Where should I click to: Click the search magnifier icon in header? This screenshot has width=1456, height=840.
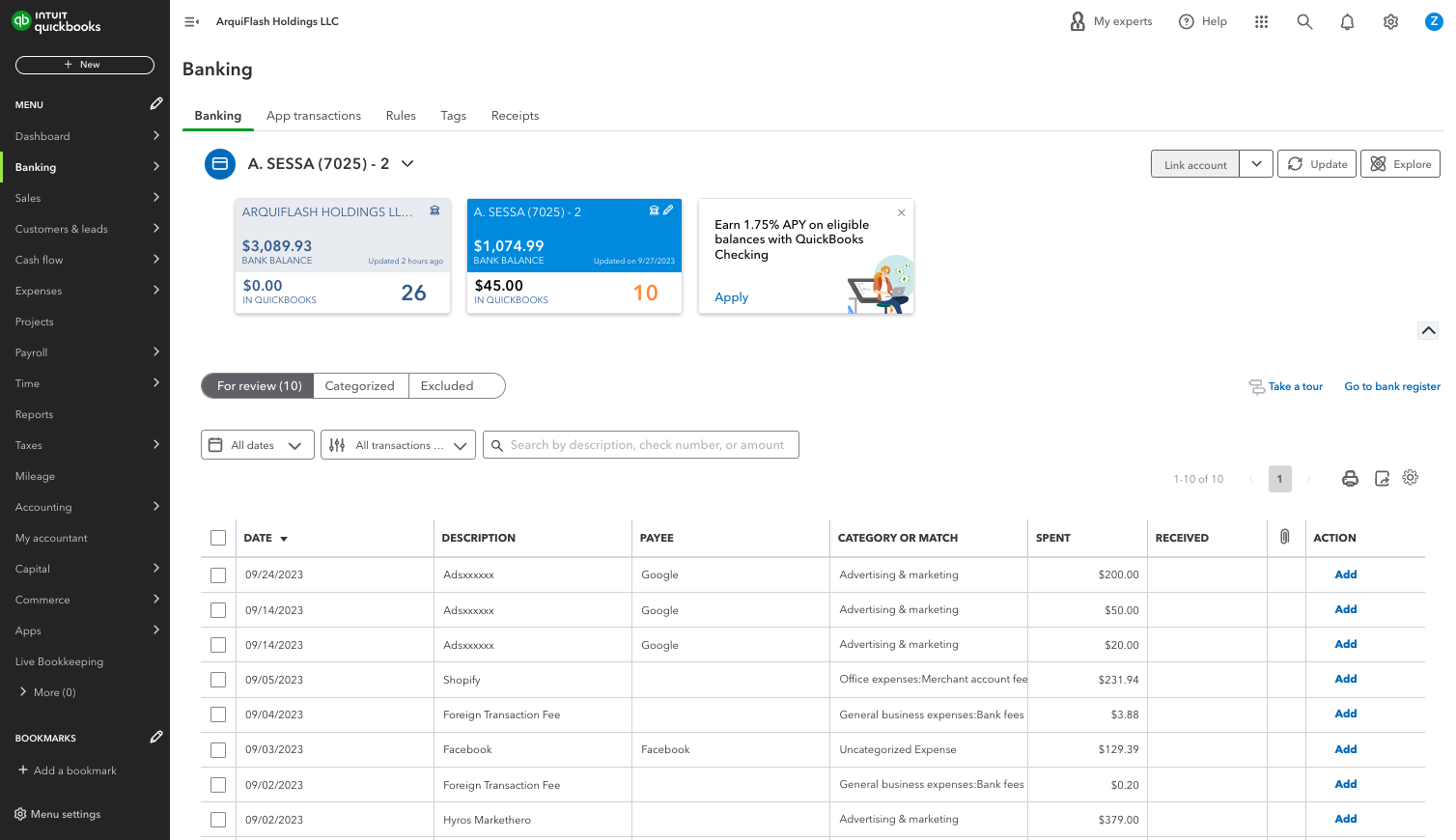tap(1304, 21)
